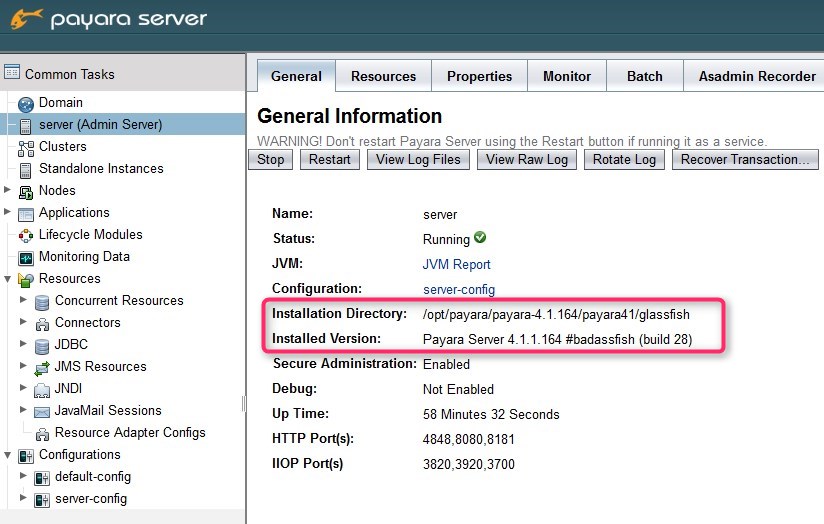Open the server-config configuration link
This screenshot has height=524, width=824.
[x=459, y=289]
